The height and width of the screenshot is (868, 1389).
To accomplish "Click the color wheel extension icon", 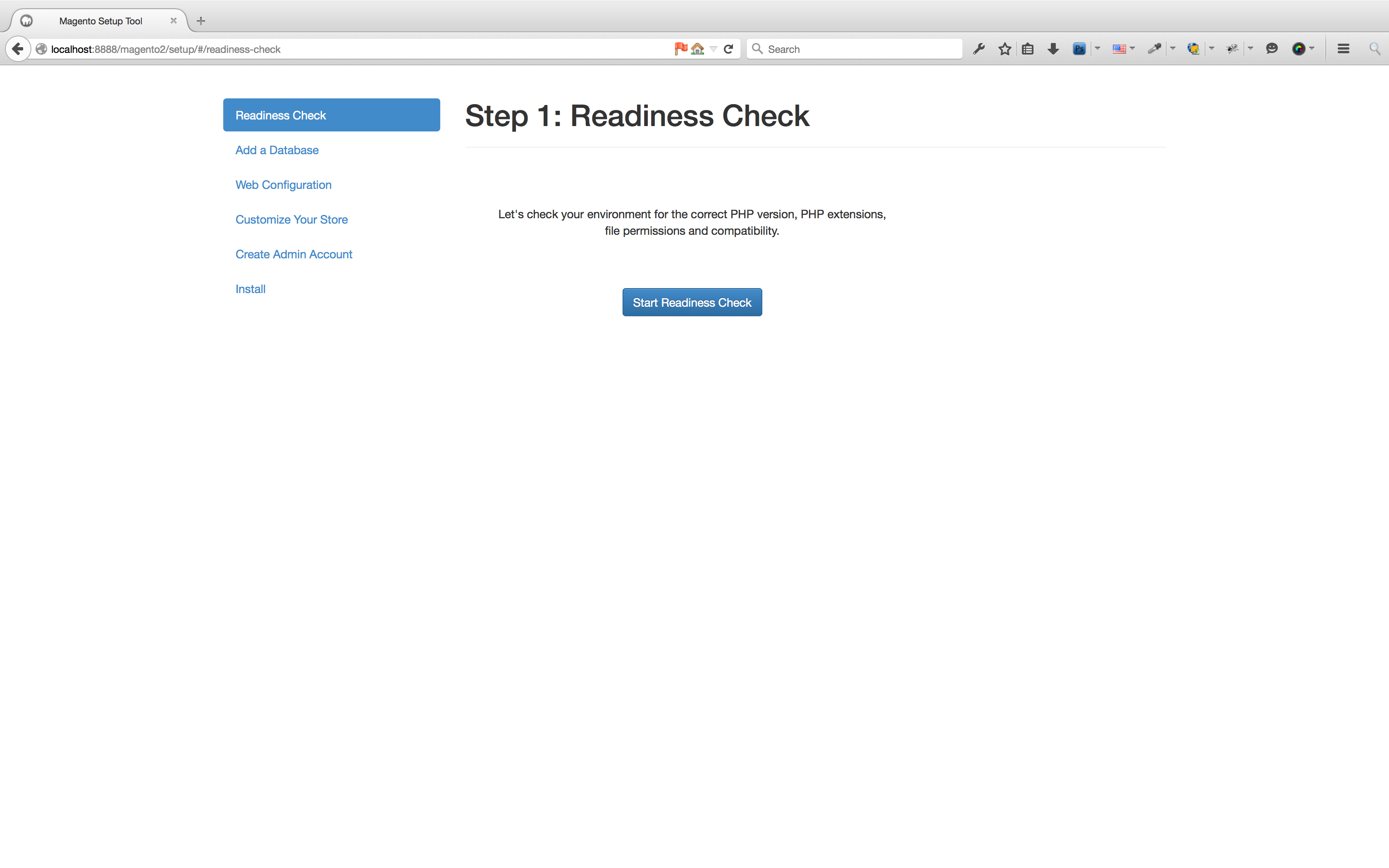I will [x=1298, y=49].
